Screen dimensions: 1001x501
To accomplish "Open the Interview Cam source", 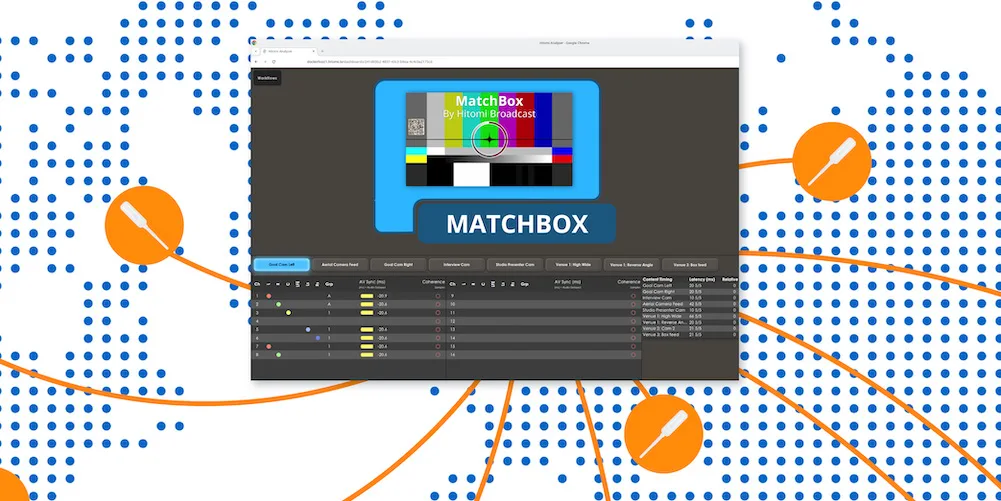I will pyautogui.click(x=455, y=265).
